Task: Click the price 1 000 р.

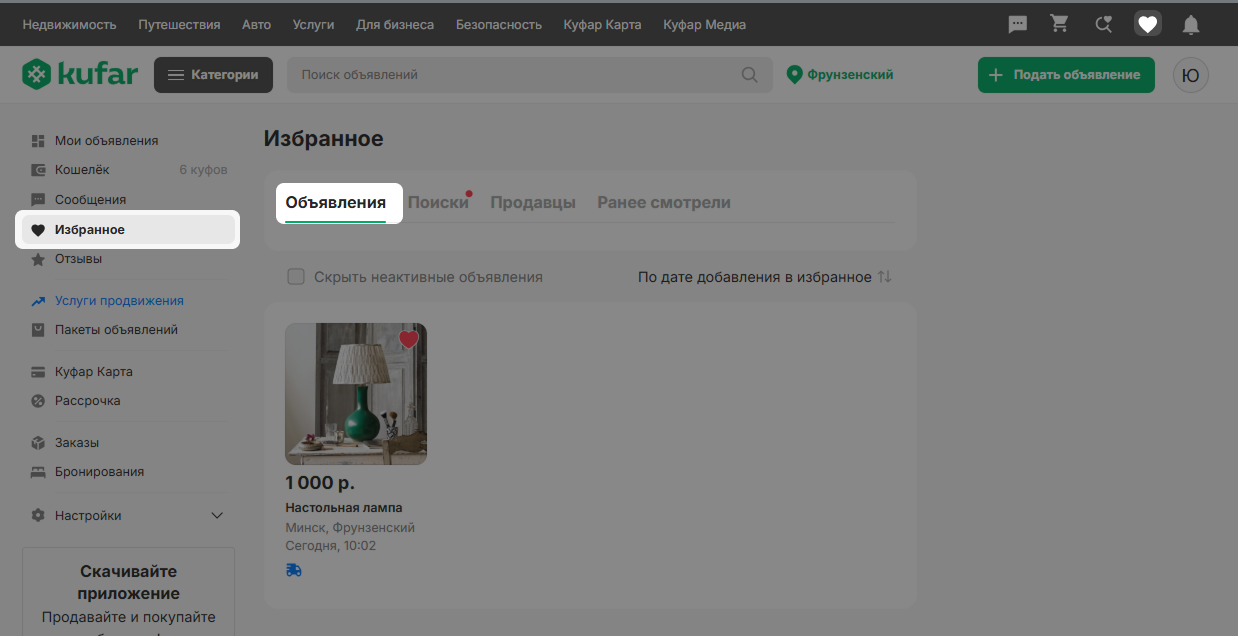Action: pyautogui.click(x=320, y=483)
